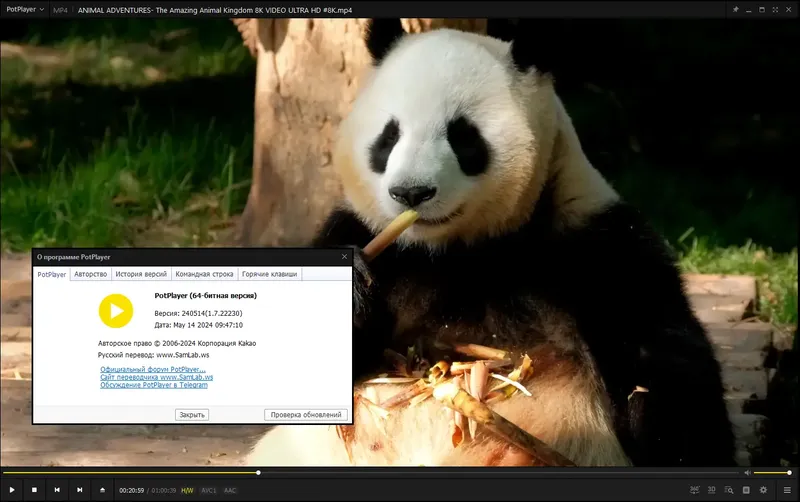Open the История версий tab
The width and height of the screenshot is (800, 502).
pyautogui.click(x=141, y=274)
